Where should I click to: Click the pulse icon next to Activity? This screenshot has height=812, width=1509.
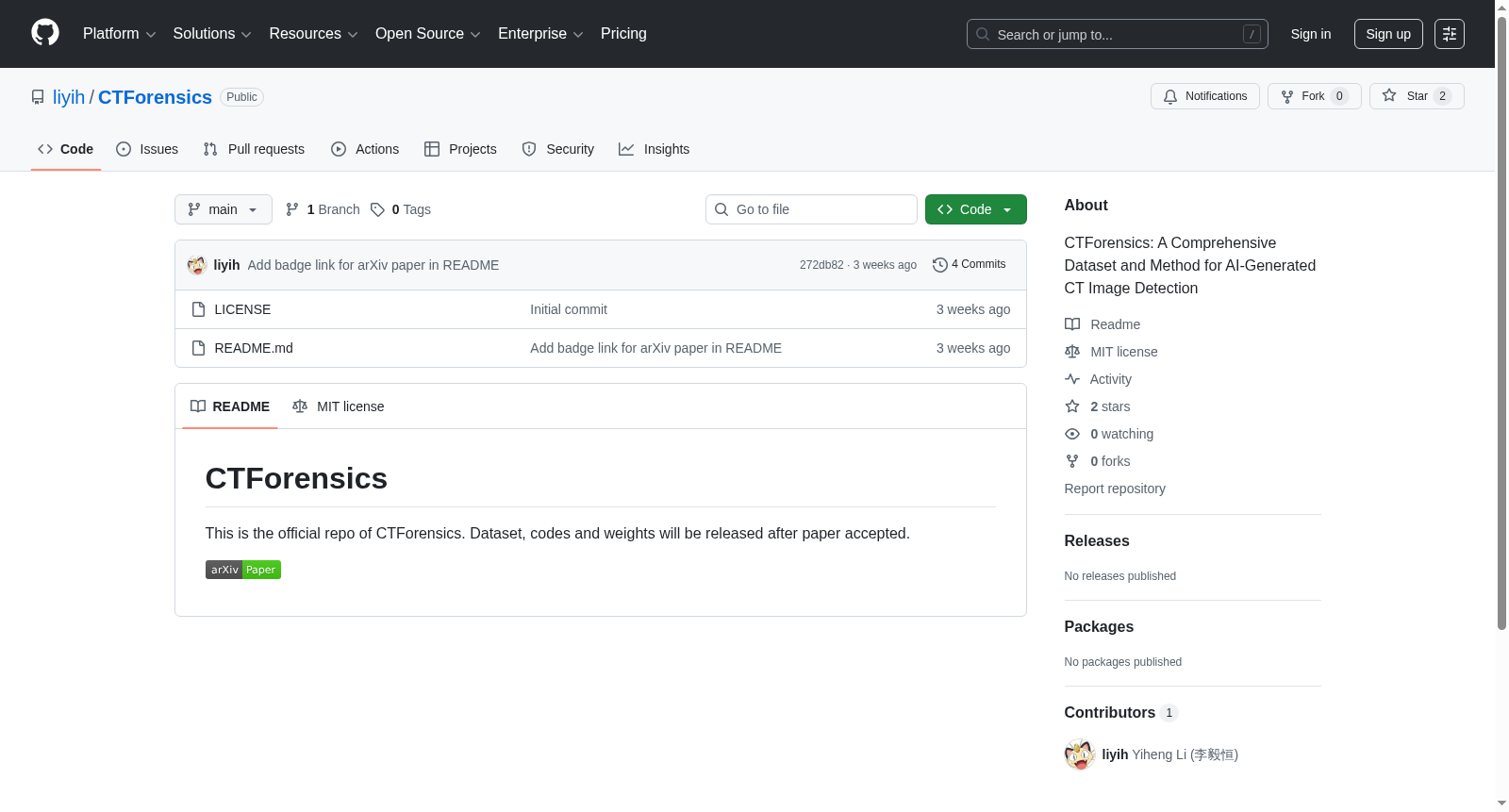tap(1072, 379)
